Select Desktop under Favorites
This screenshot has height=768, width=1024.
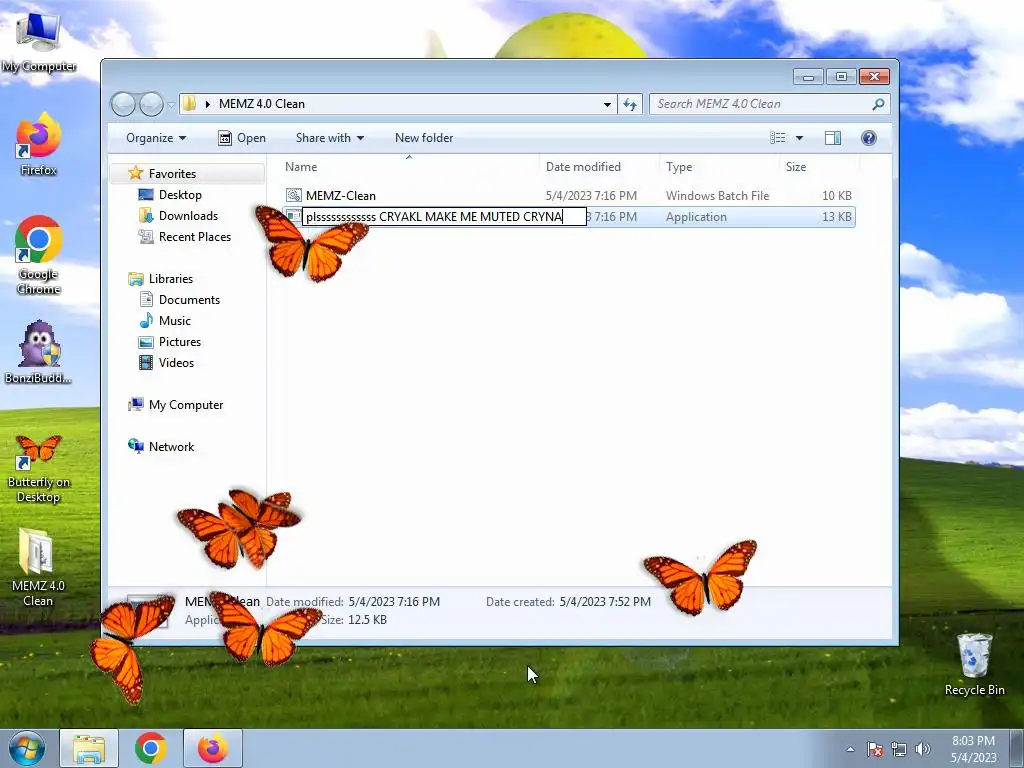180,195
